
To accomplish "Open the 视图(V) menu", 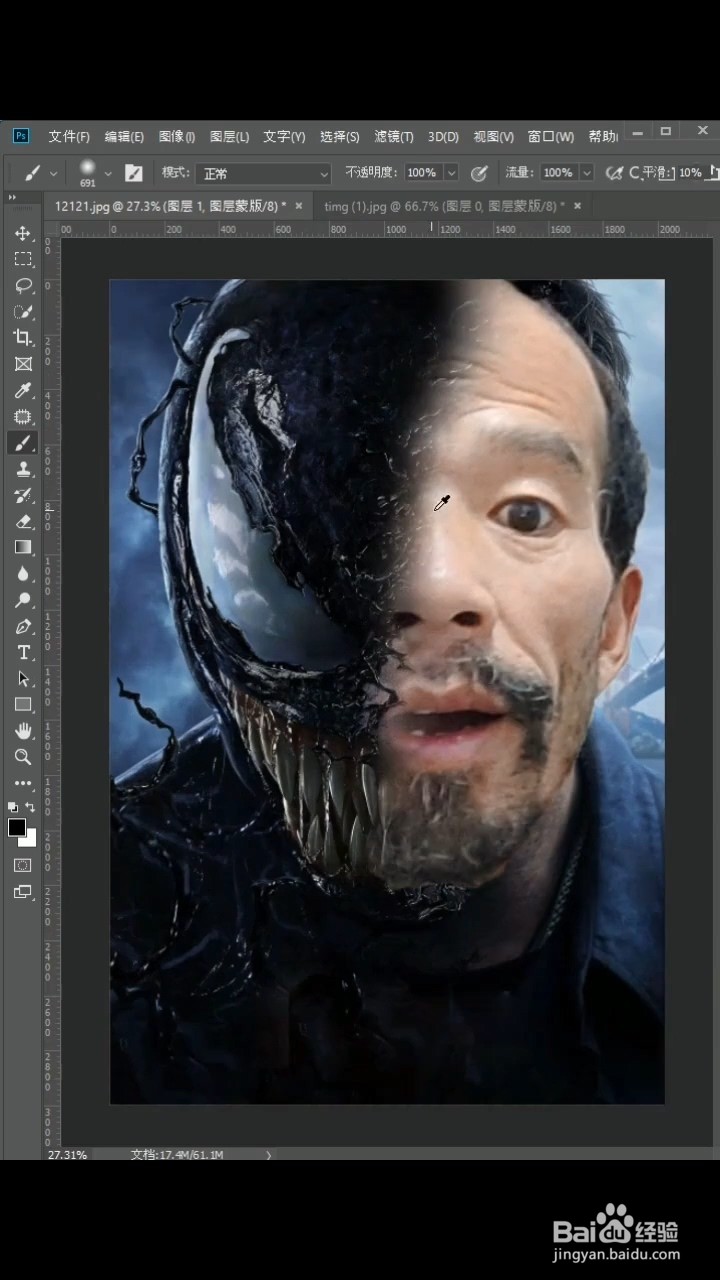I will 493,137.
